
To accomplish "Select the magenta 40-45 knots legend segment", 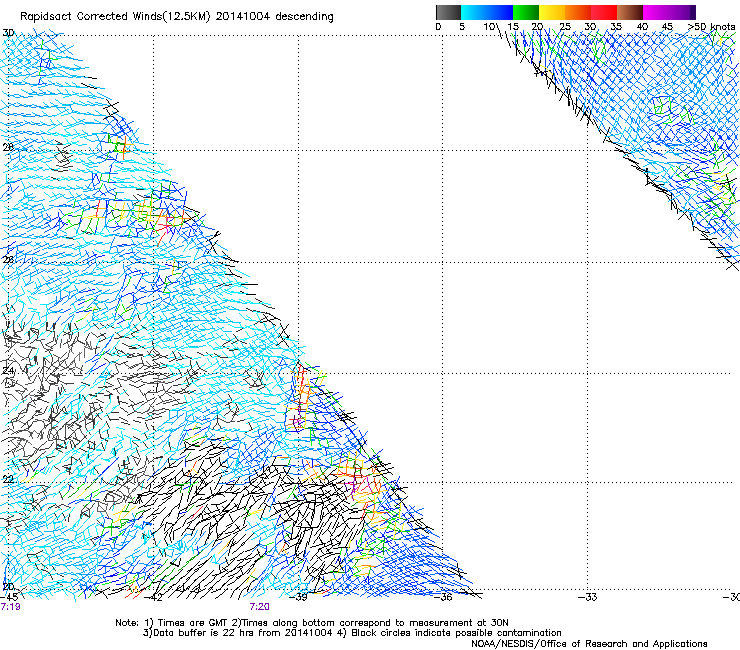I will pos(656,12).
